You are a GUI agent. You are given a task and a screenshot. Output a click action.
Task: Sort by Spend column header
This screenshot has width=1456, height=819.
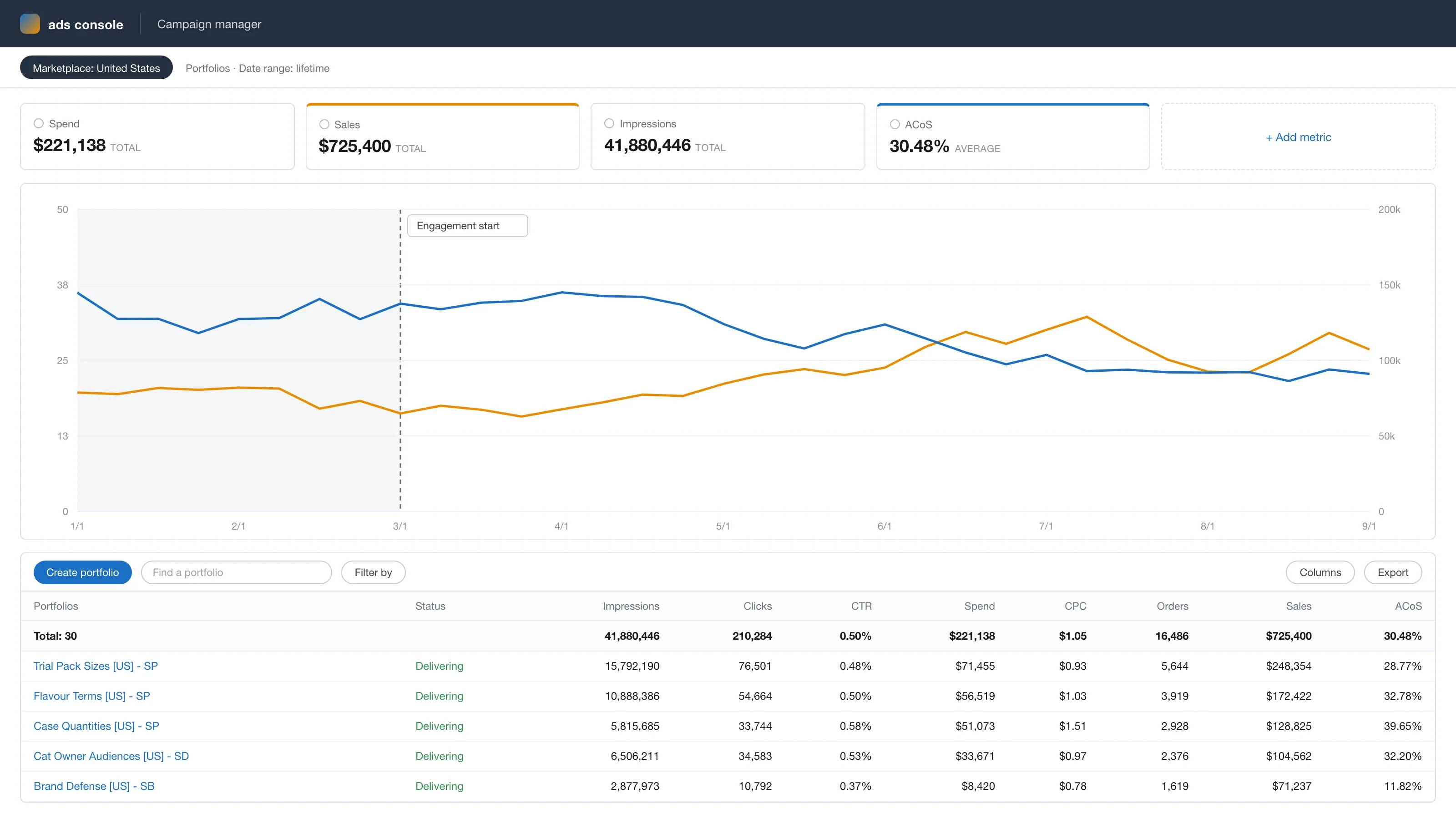tap(980, 606)
